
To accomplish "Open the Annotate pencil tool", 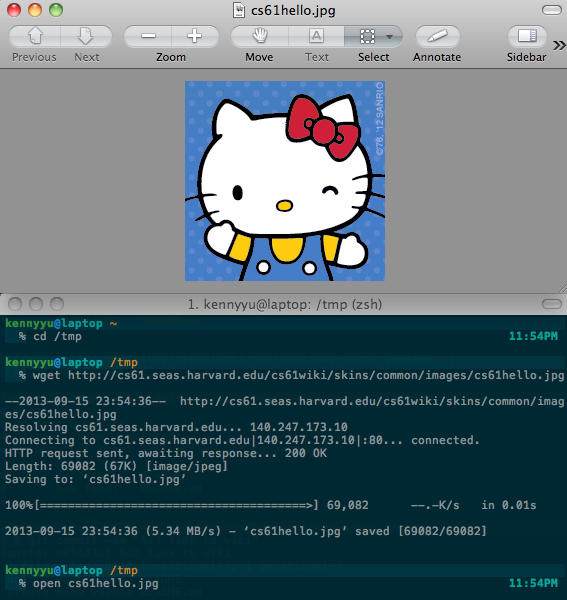I will (437, 36).
